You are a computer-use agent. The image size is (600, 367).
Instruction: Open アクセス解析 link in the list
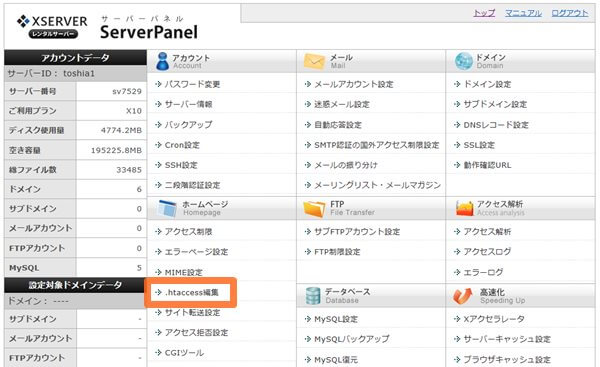click(488, 232)
